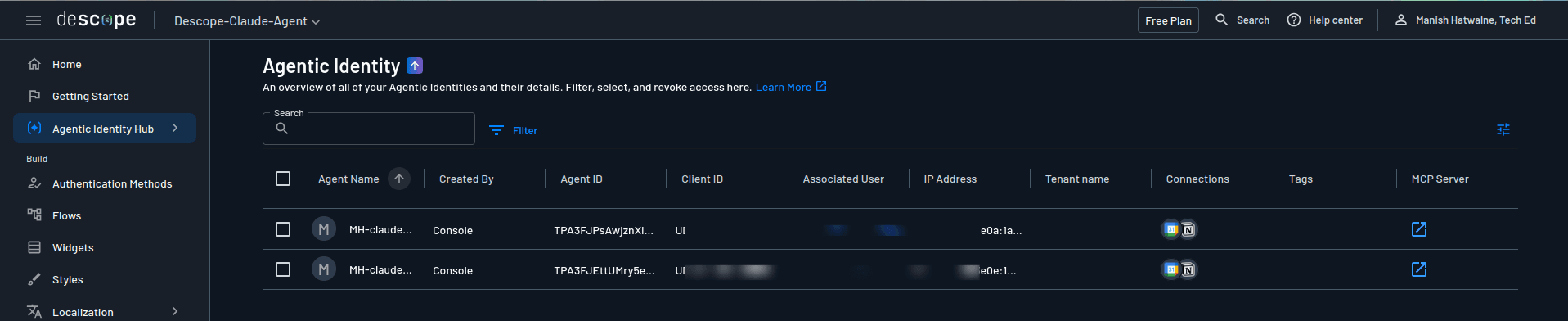
Task: Open the Styles page
Action: point(105,279)
